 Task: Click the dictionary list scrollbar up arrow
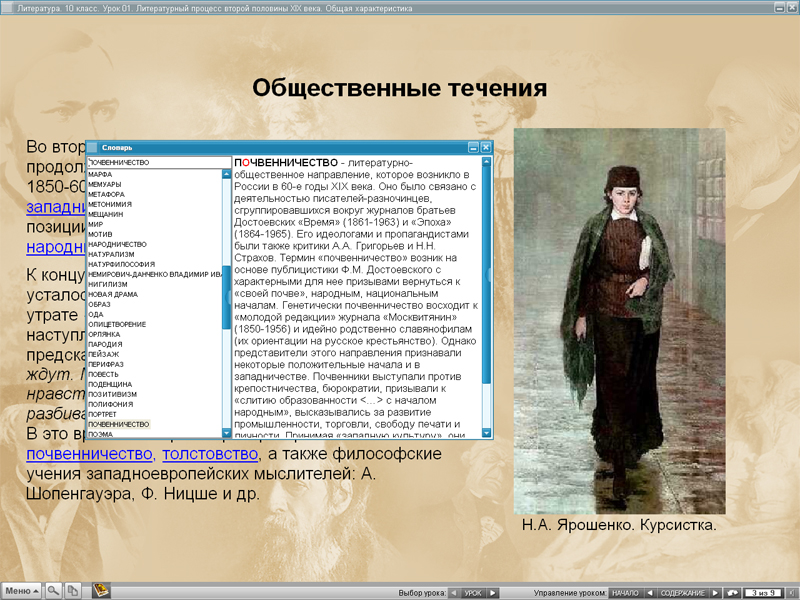224,174
